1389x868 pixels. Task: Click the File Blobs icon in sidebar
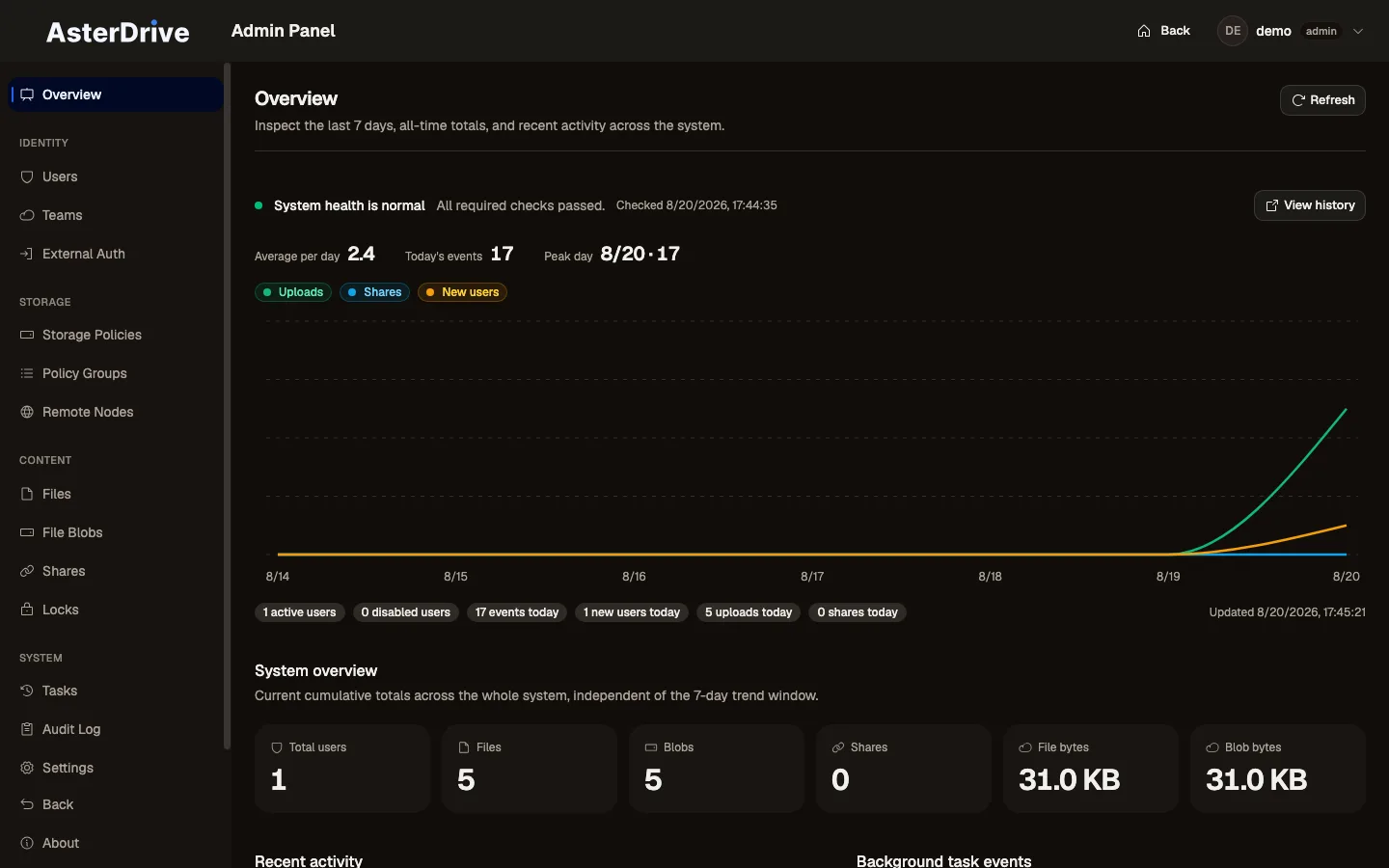coord(27,532)
